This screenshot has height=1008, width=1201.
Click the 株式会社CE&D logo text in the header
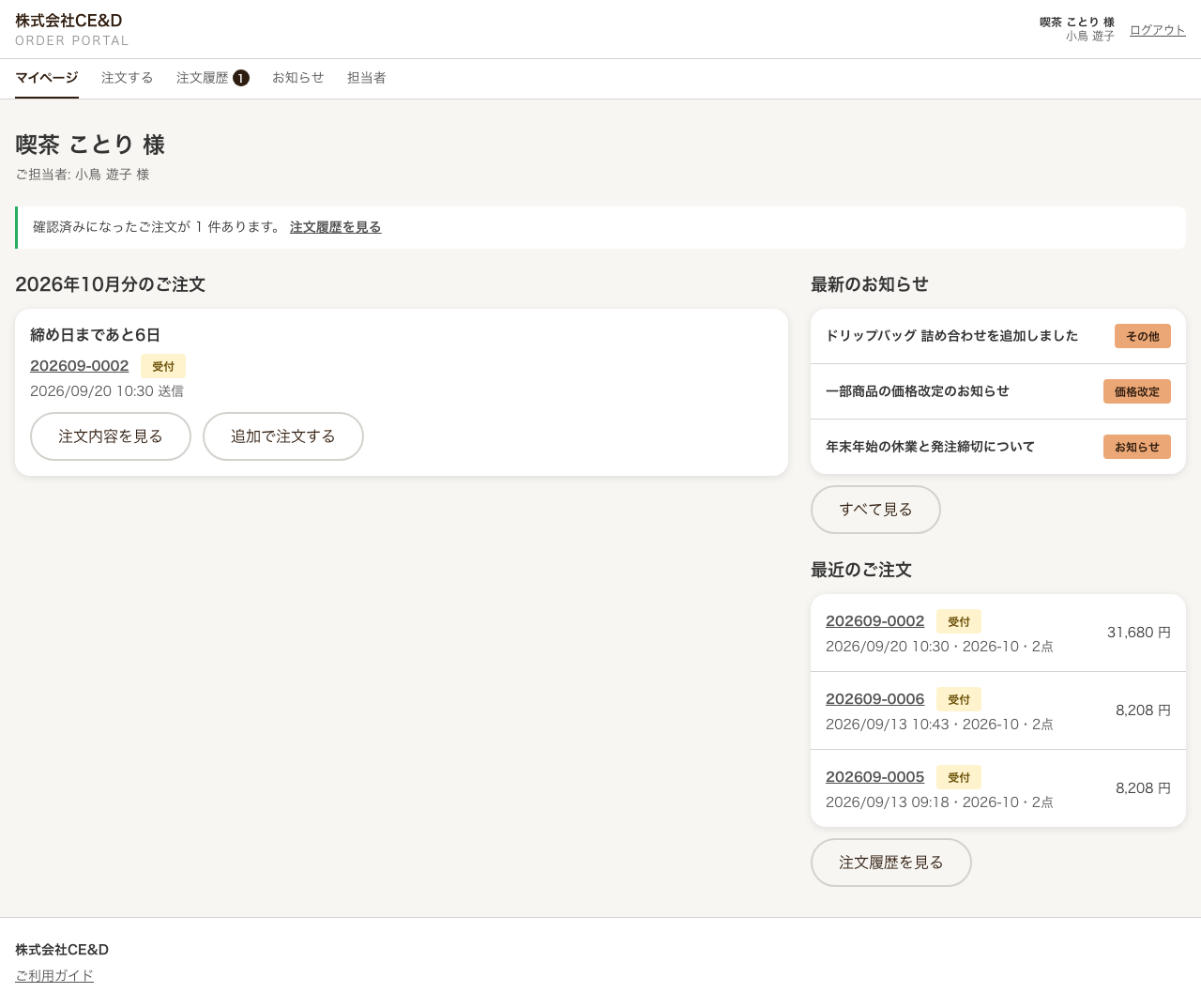pyautogui.click(x=68, y=21)
